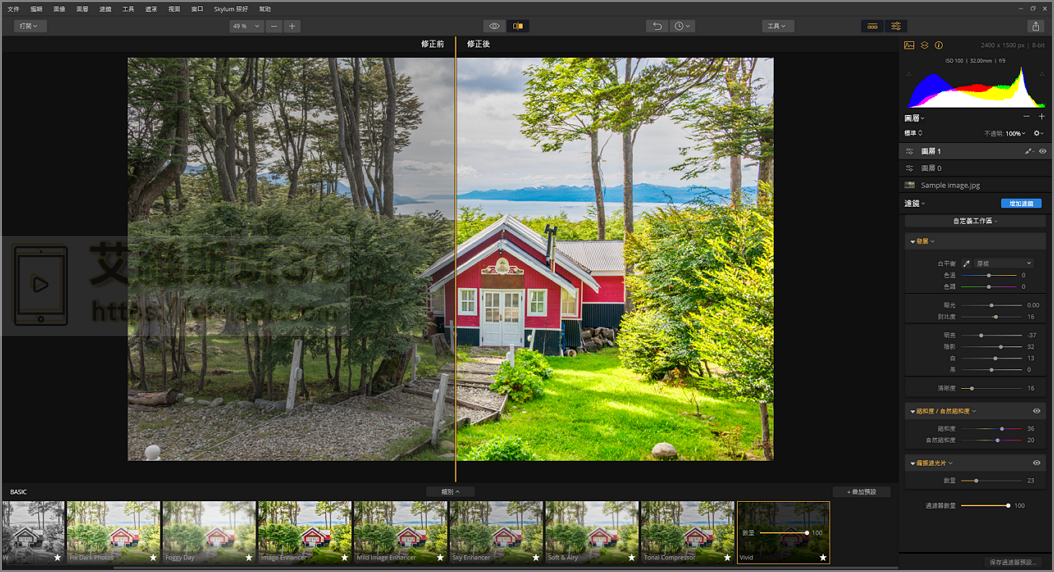Open the 圖層 panel header menu

click(915, 118)
